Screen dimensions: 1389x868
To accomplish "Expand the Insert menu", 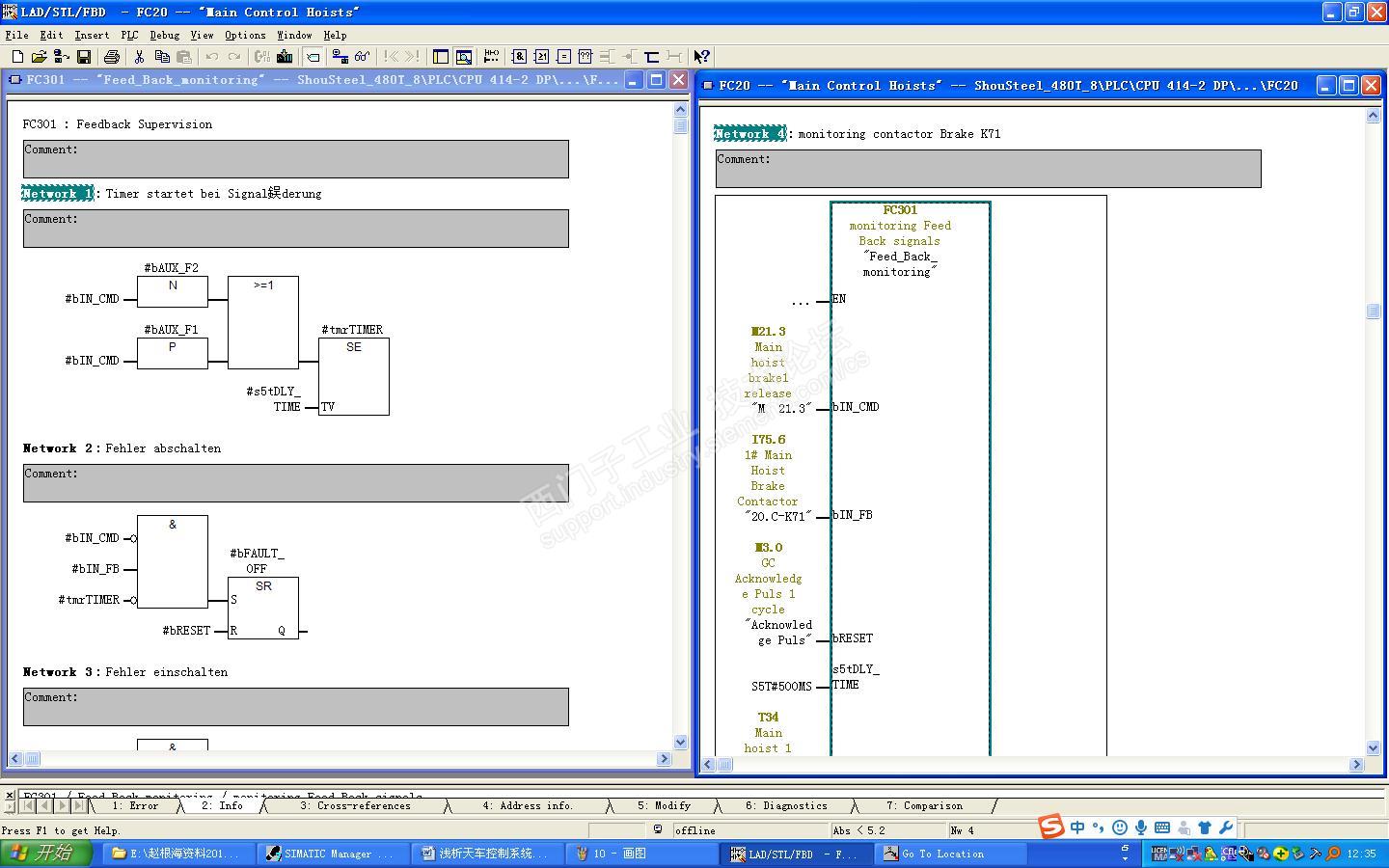I will 92,35.
